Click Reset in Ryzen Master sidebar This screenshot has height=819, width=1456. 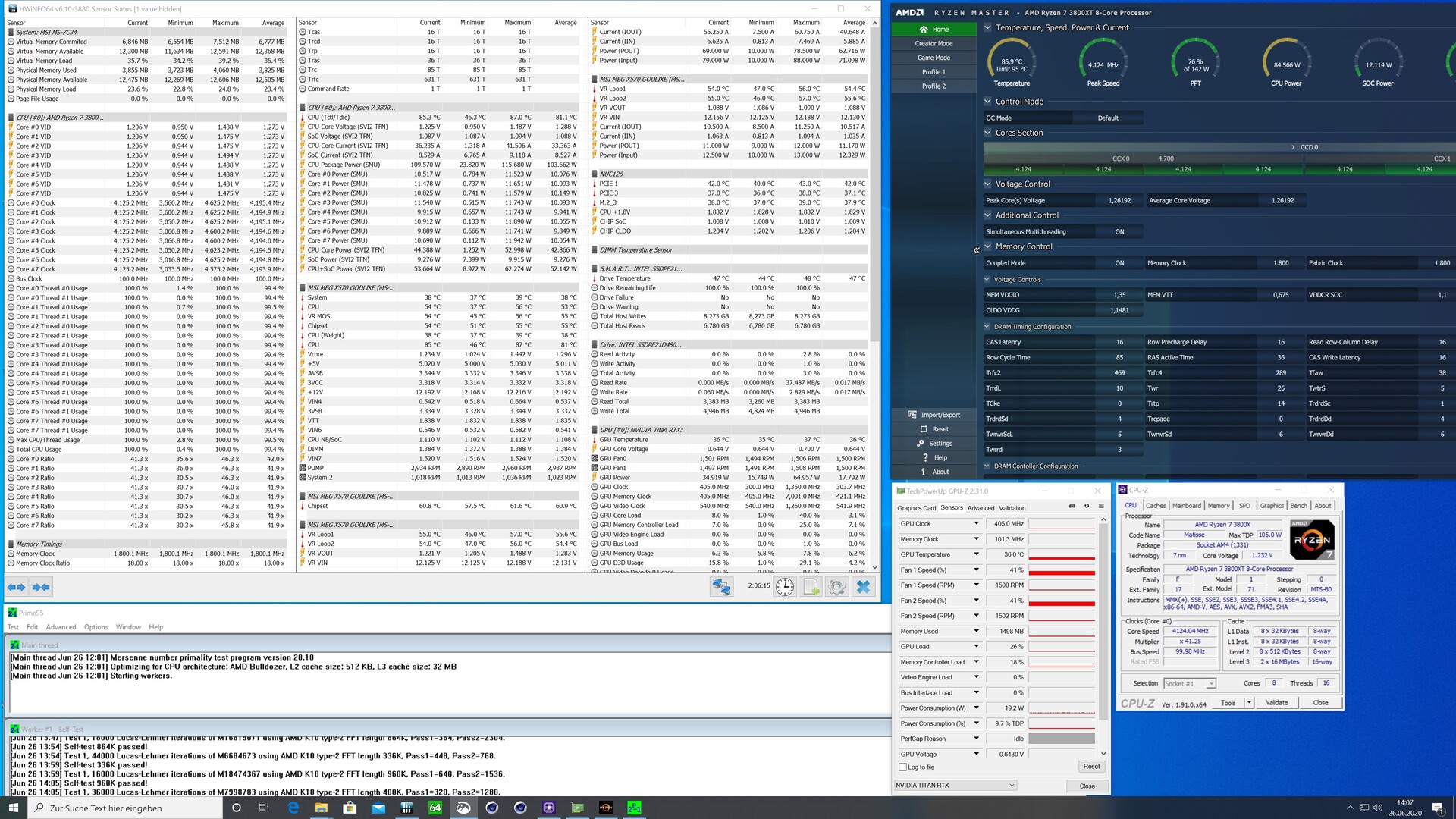934,429
